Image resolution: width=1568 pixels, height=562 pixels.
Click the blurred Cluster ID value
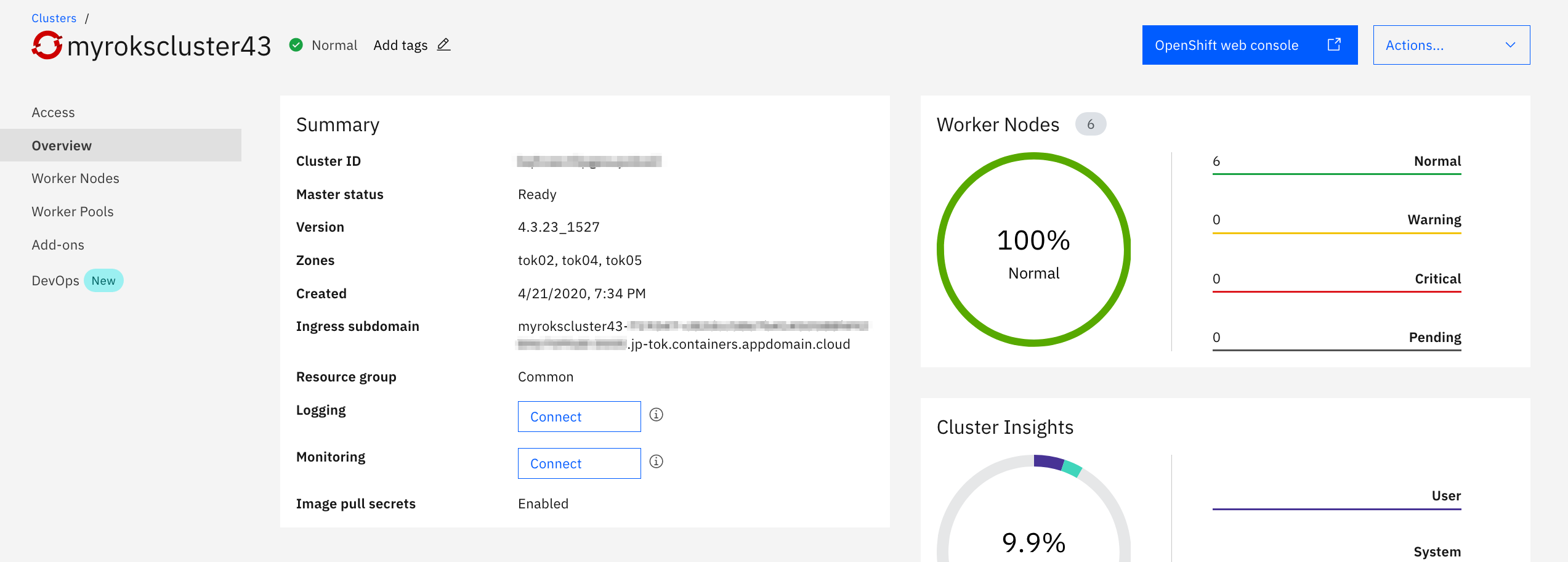(589, 161)
